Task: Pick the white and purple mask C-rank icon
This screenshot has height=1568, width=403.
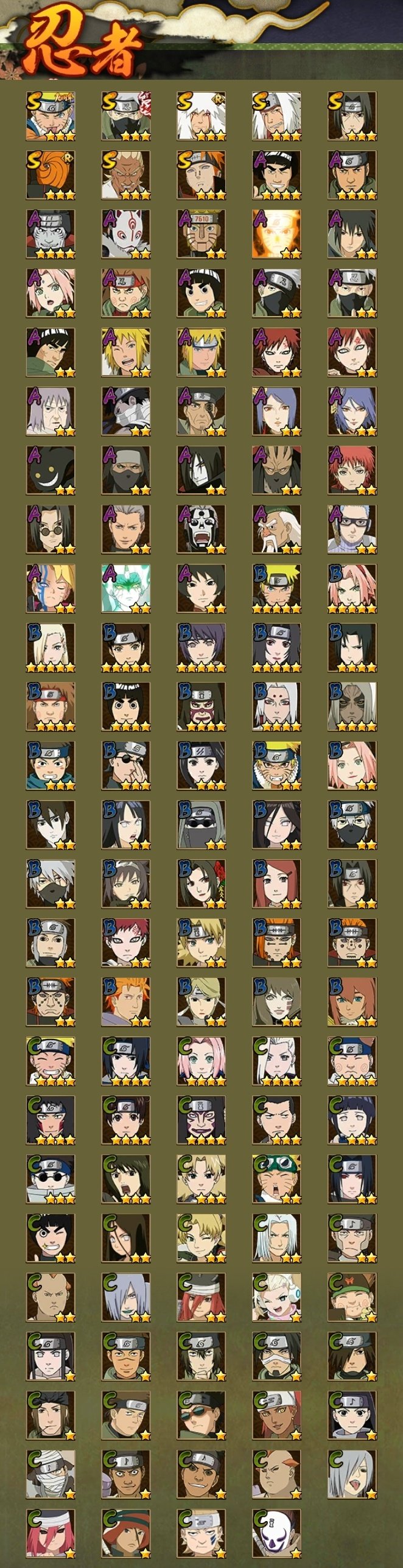Action: point(277,1534)
